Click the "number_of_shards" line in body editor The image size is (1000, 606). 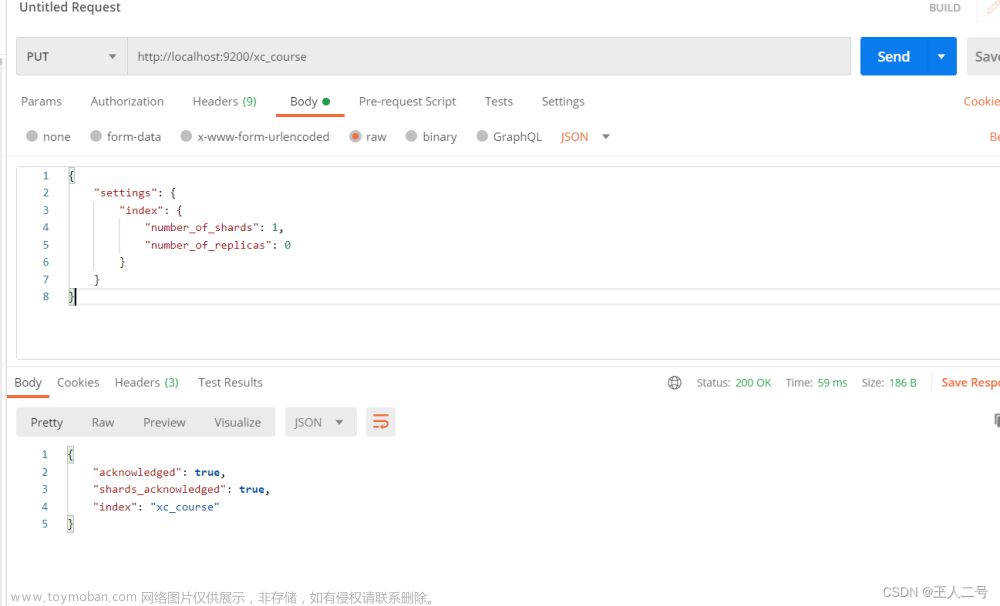point(214,228)
